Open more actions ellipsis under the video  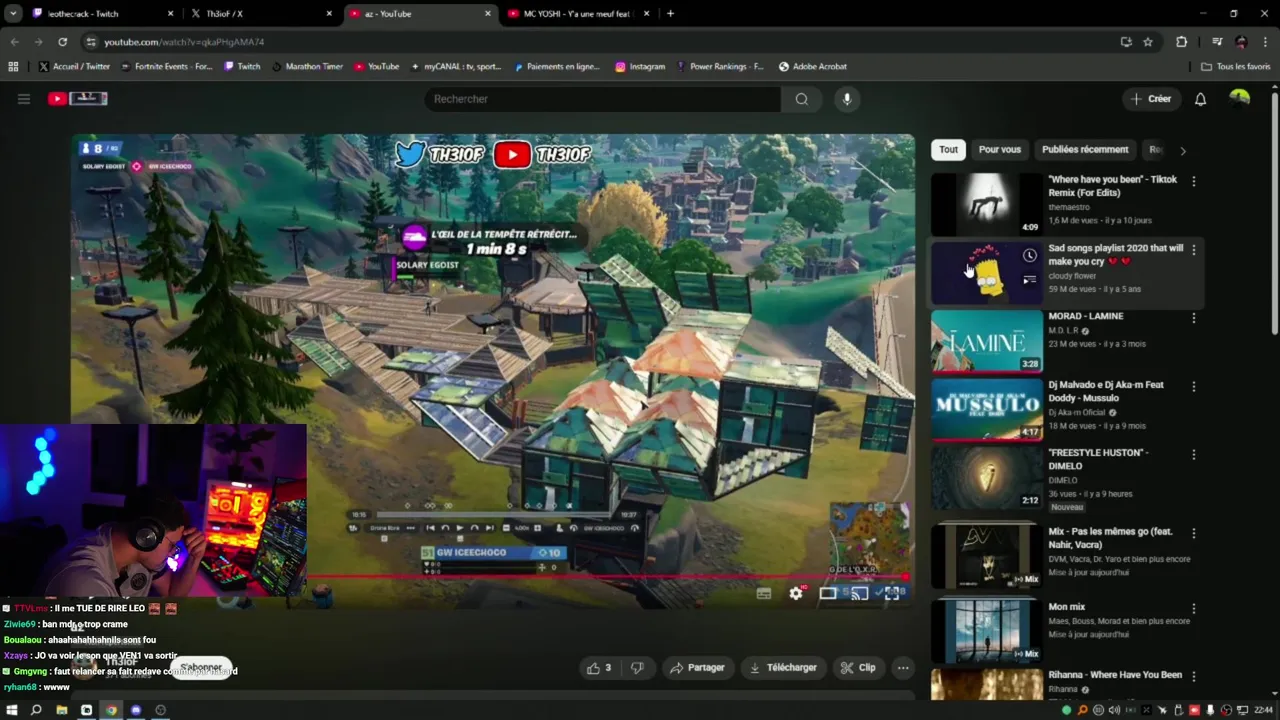(x=903, y=668)
